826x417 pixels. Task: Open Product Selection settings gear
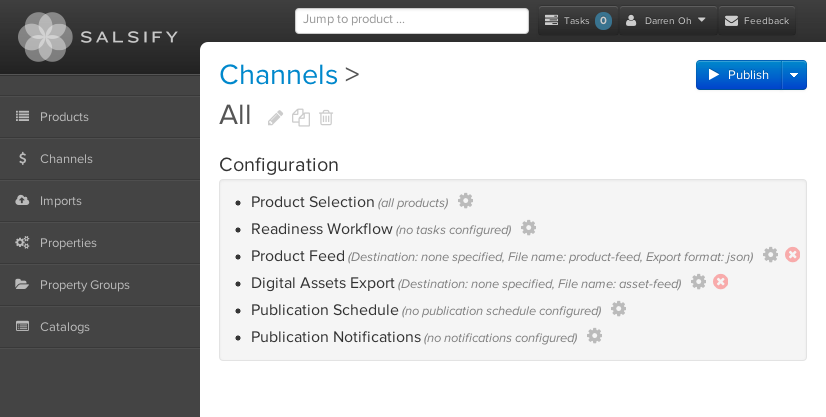click(465, 201)
